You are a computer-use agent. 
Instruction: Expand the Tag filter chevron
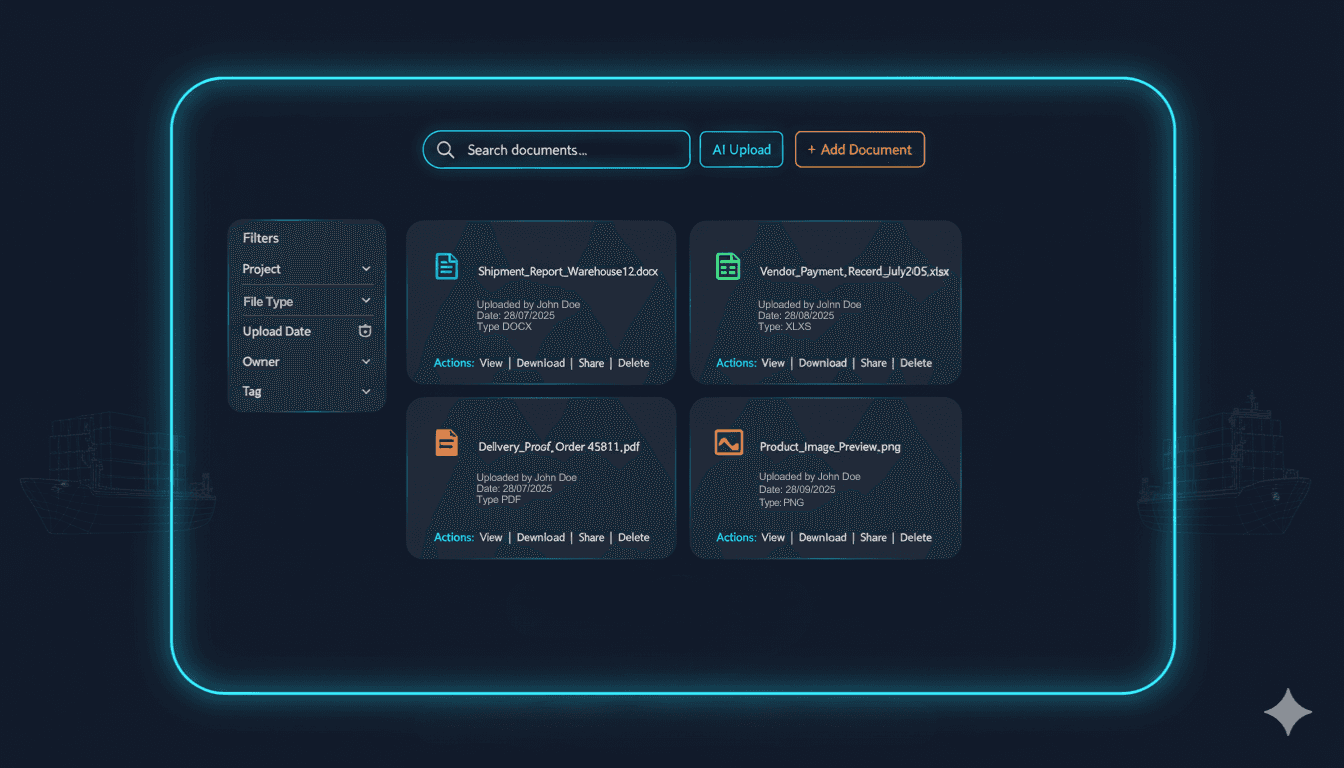366,392
